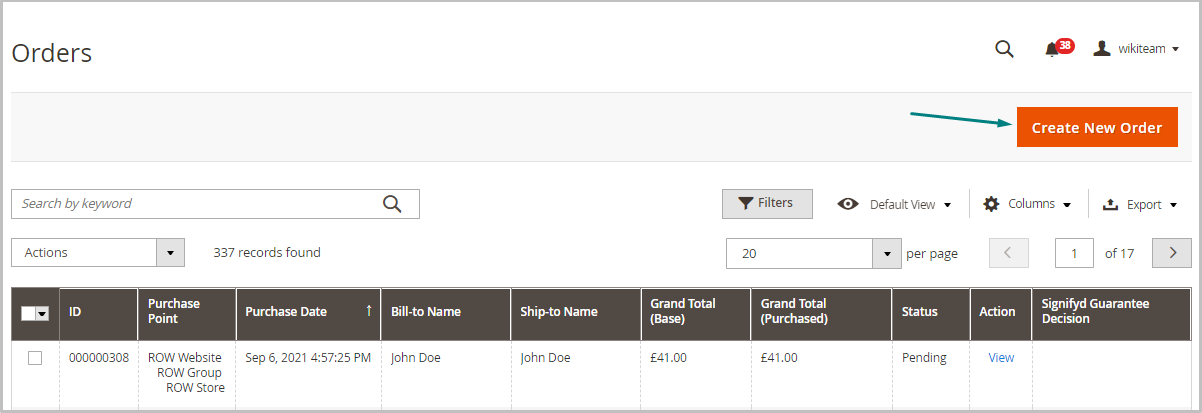Click the Search by keyword field
This screenshot has height=413, width=1202.
point(195,204)
